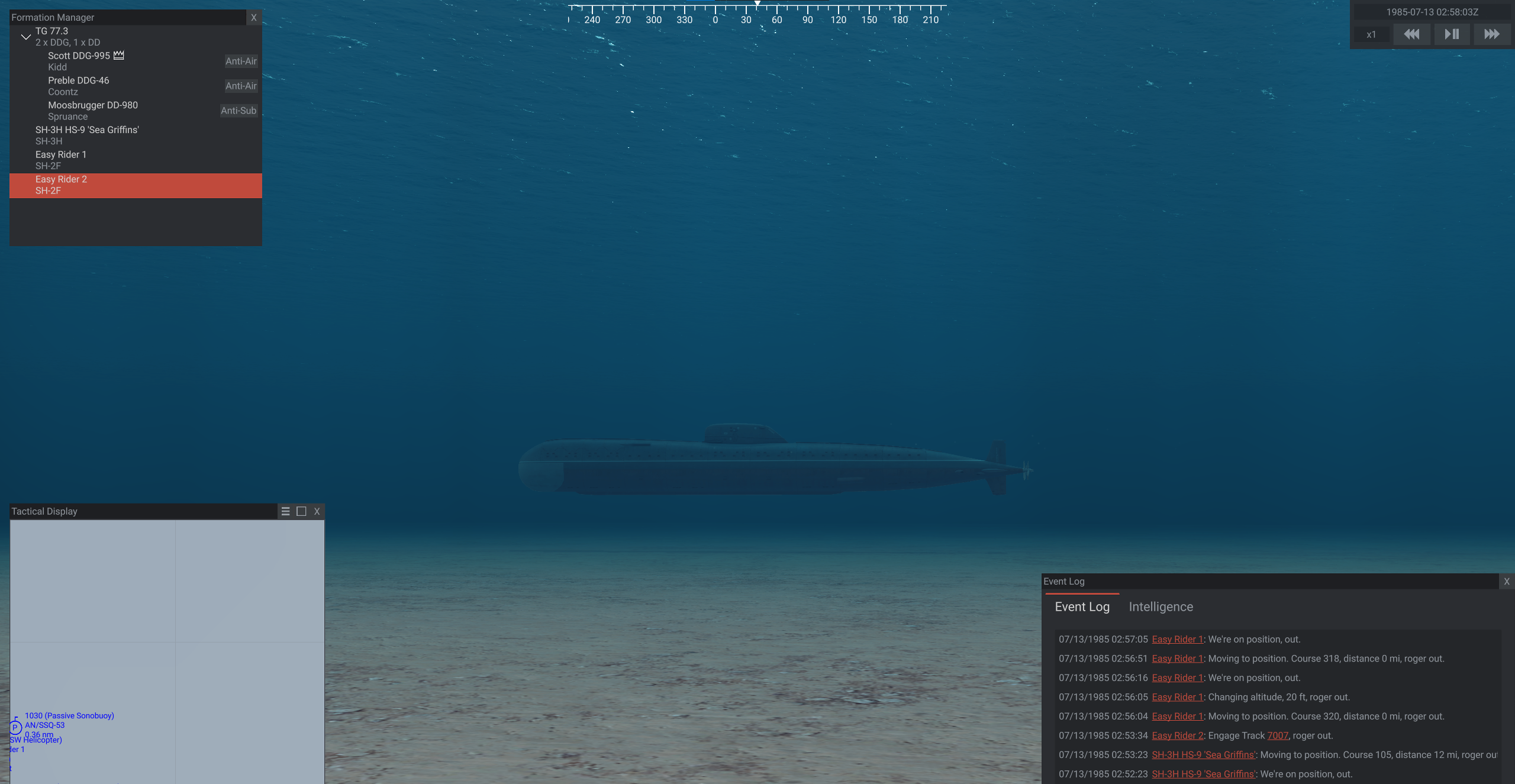Select Easy Rider 1 in Formation Manager
1515x784 pixels.
click(136, 160)
